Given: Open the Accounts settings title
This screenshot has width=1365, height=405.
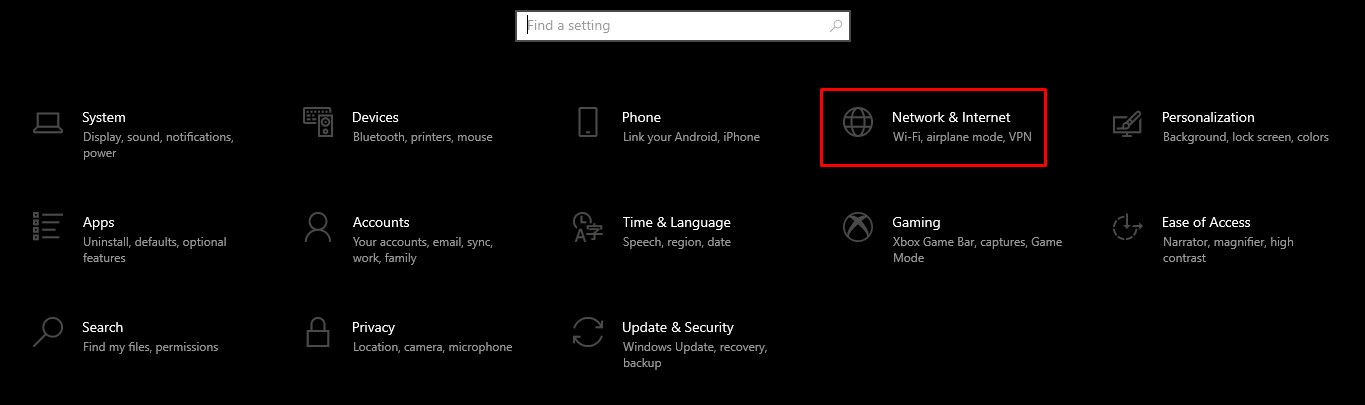Looking at the screenshot, I should [x=381, y=222].
